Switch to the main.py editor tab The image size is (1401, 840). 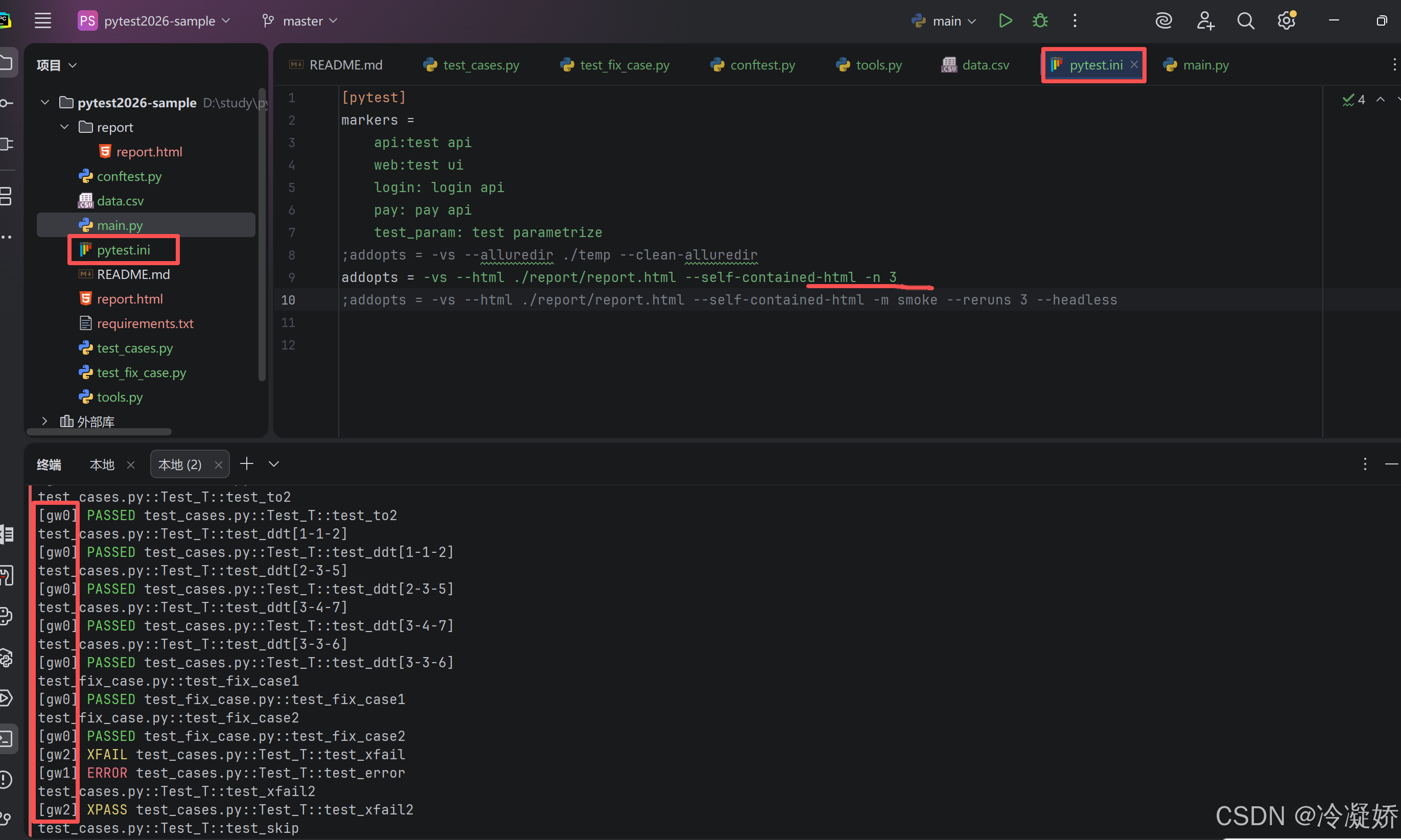[1196, 65]
